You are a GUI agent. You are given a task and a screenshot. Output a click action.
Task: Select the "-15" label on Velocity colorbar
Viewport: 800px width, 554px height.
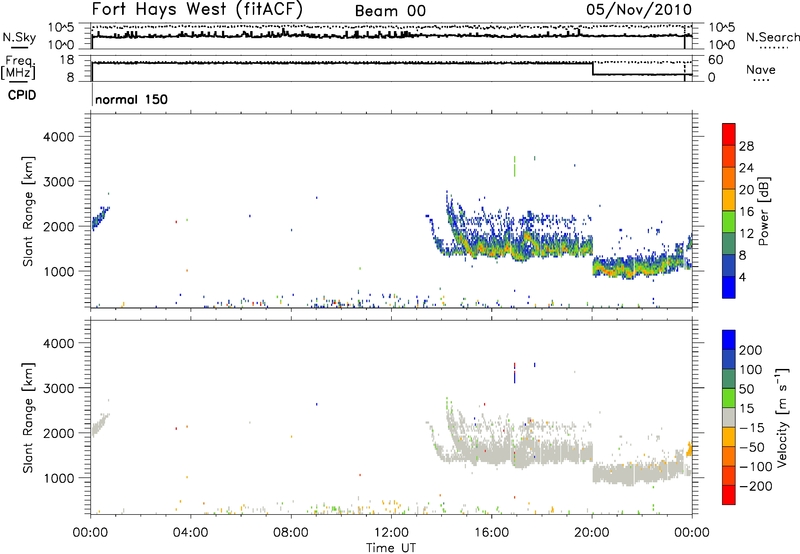point(751,428)
